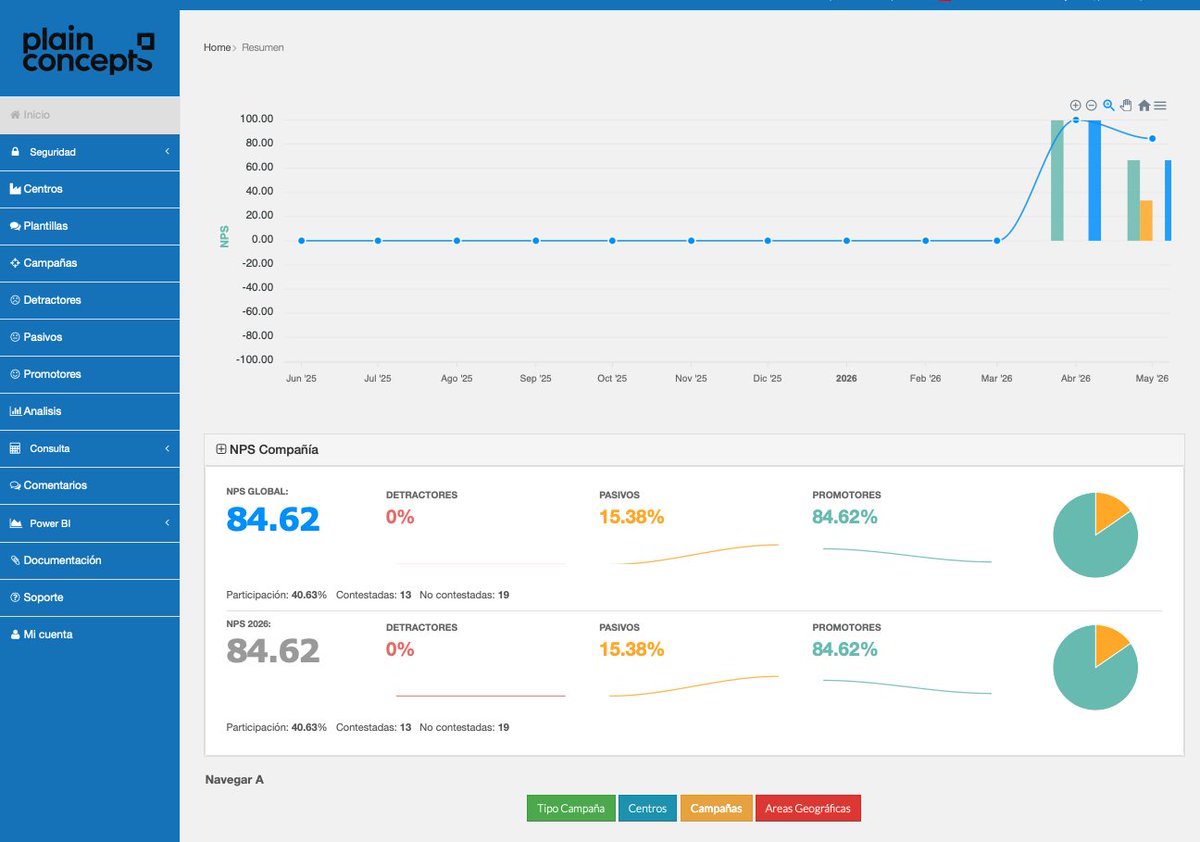Click the neutral face icon beside Pasivos
The image size is (1200, 842).
click(15, 337)
